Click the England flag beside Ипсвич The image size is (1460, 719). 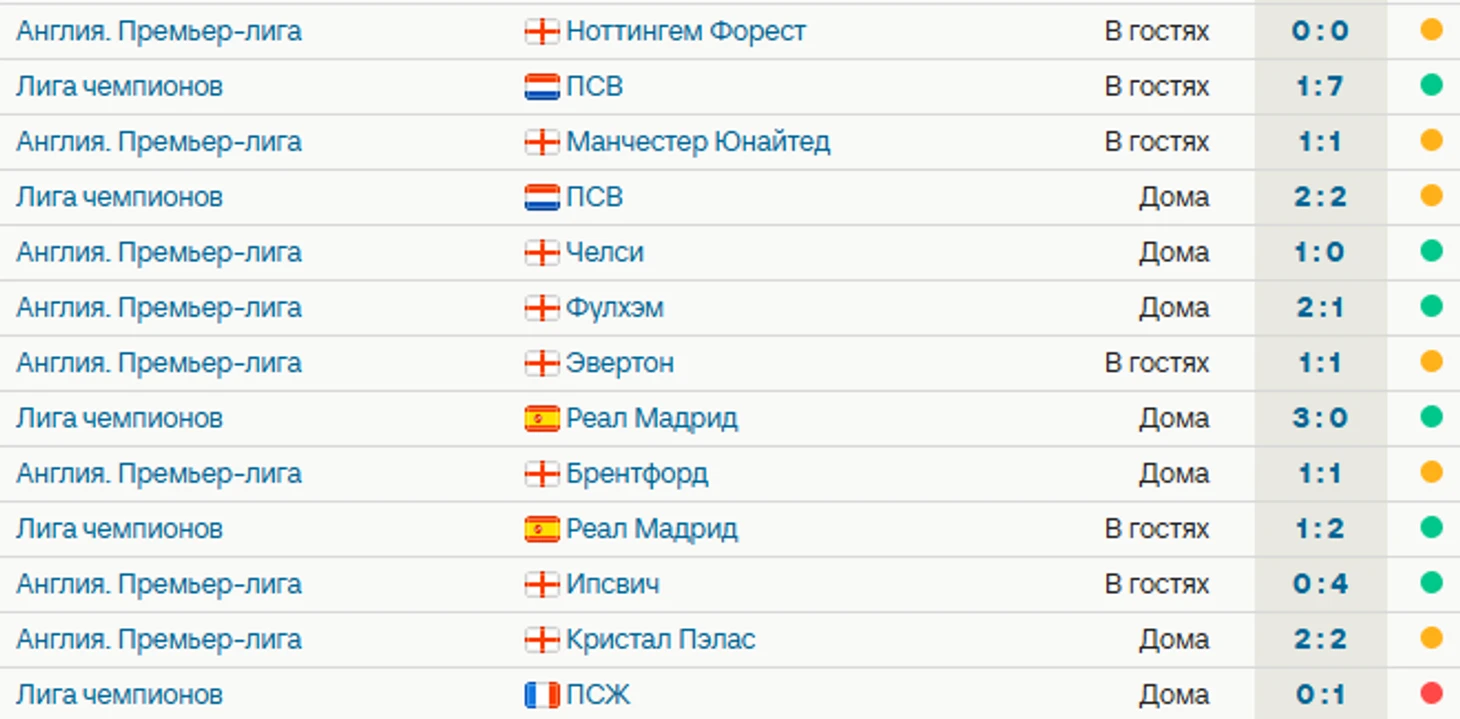pos(541,585)
